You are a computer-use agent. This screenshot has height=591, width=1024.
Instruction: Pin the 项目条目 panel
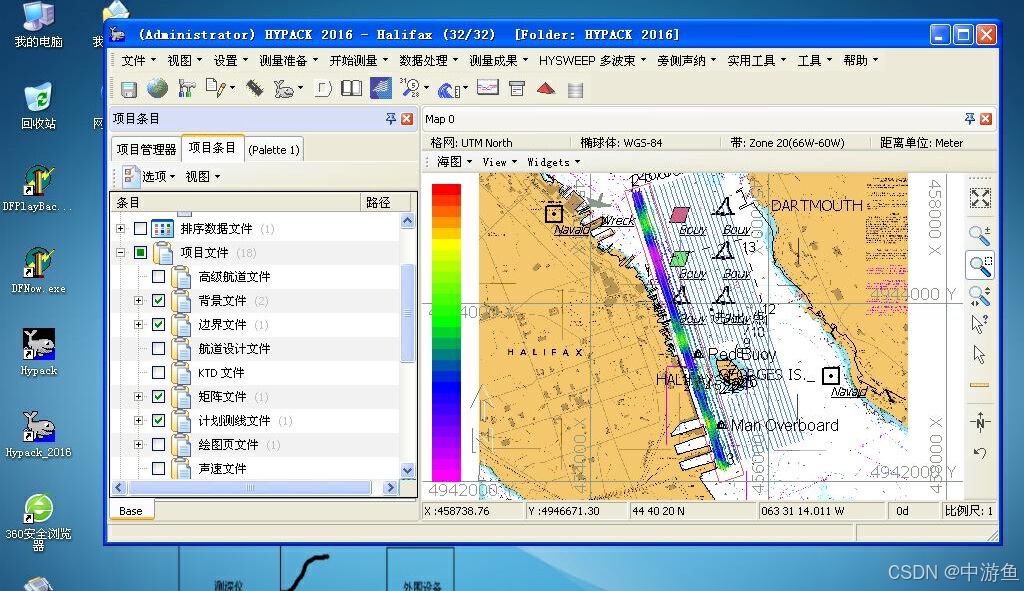coord(391,118)
